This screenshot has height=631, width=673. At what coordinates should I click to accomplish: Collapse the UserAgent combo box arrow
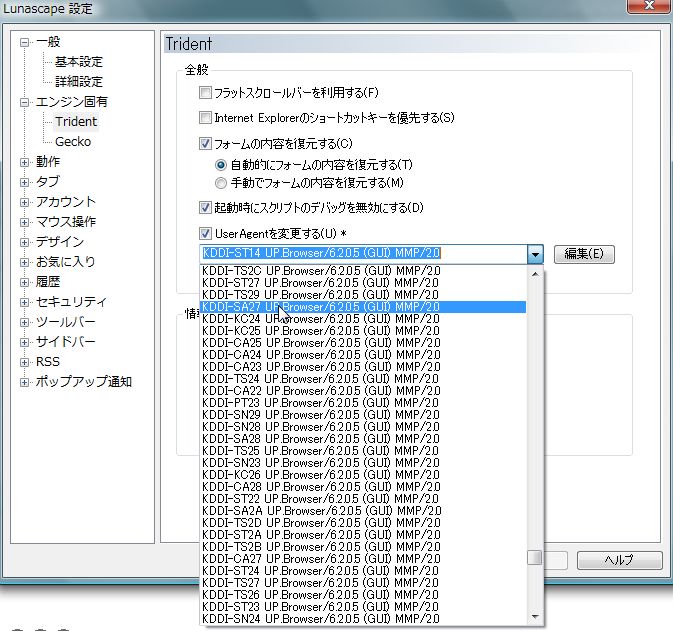pos(535,254)
